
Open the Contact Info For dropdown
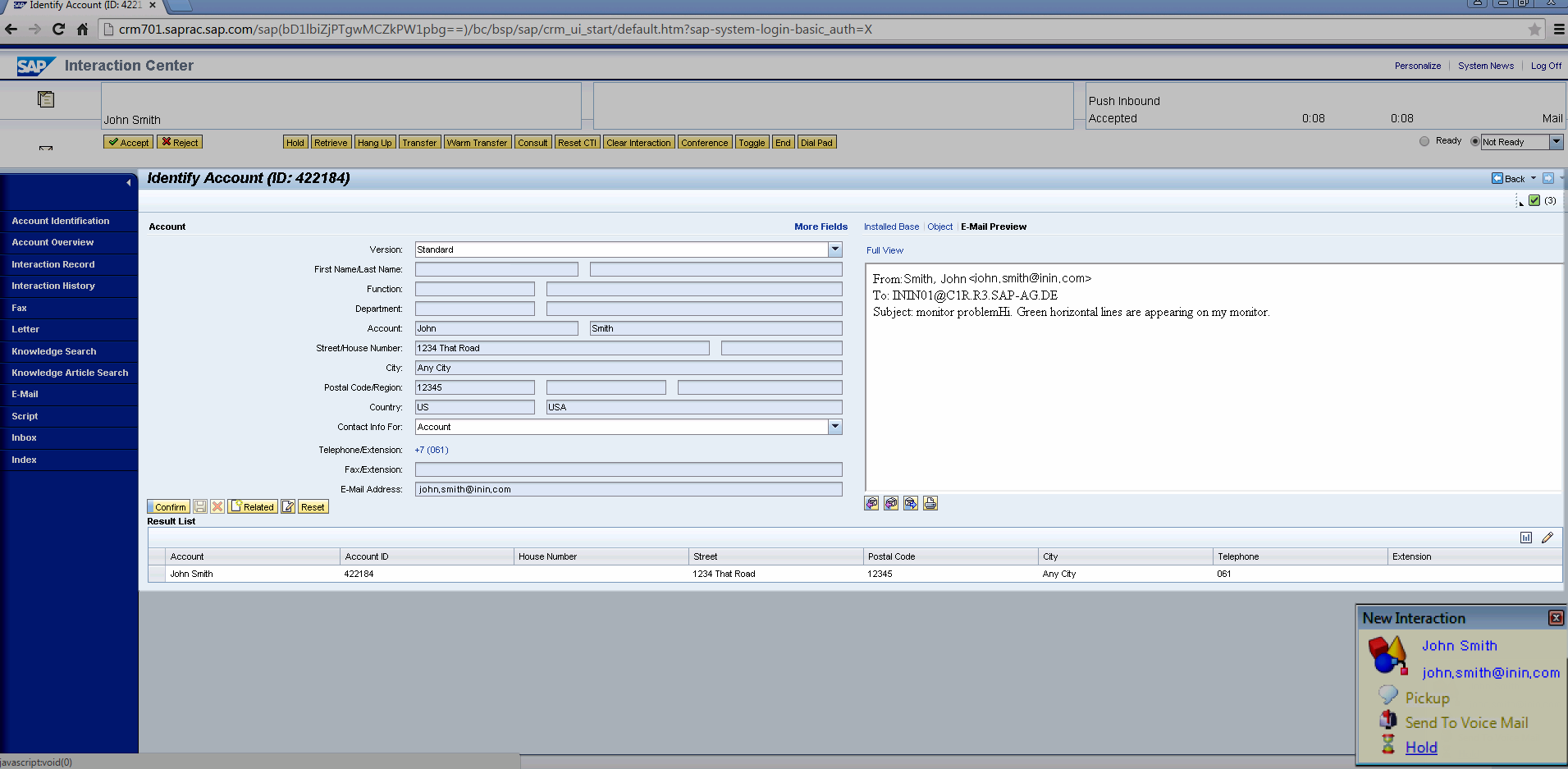[834, 427]
